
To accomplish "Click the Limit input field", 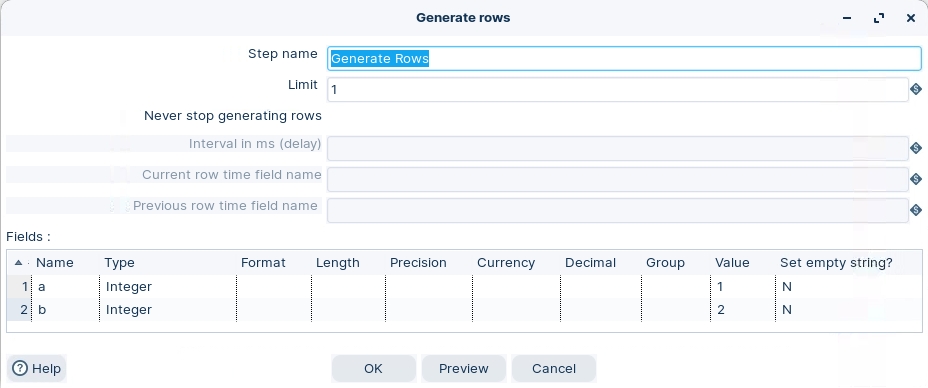I will tap(618, 89).
